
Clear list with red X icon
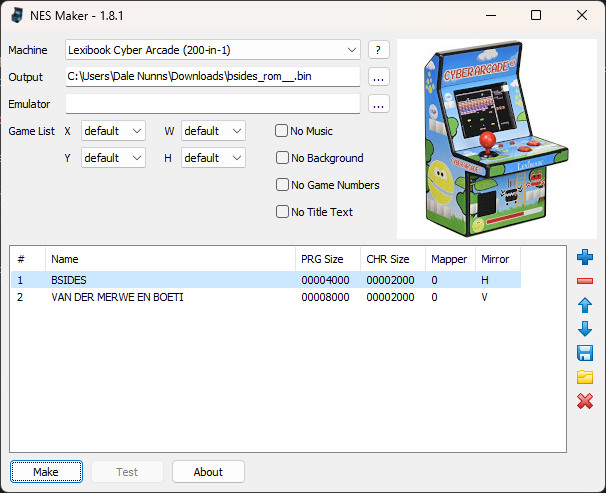pos(585,401)
